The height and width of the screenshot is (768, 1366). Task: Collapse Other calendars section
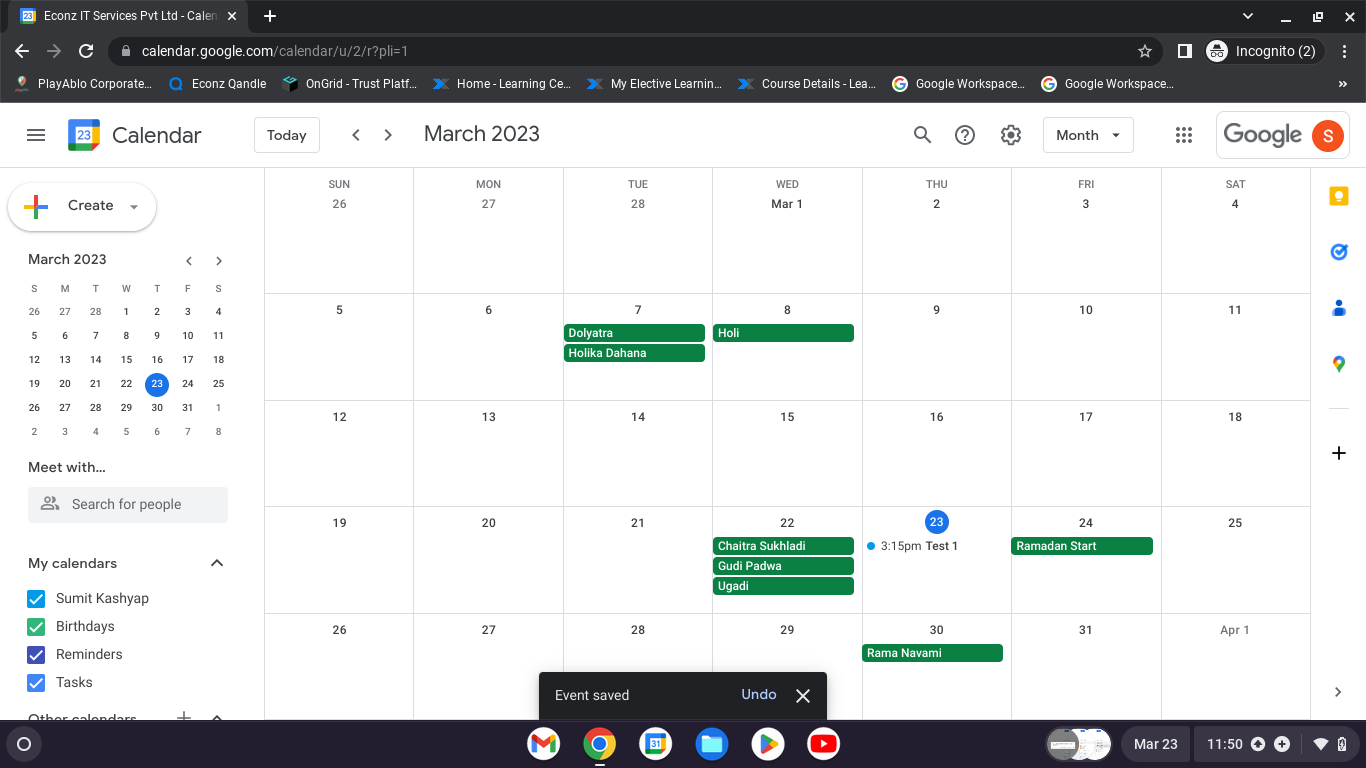217,717
